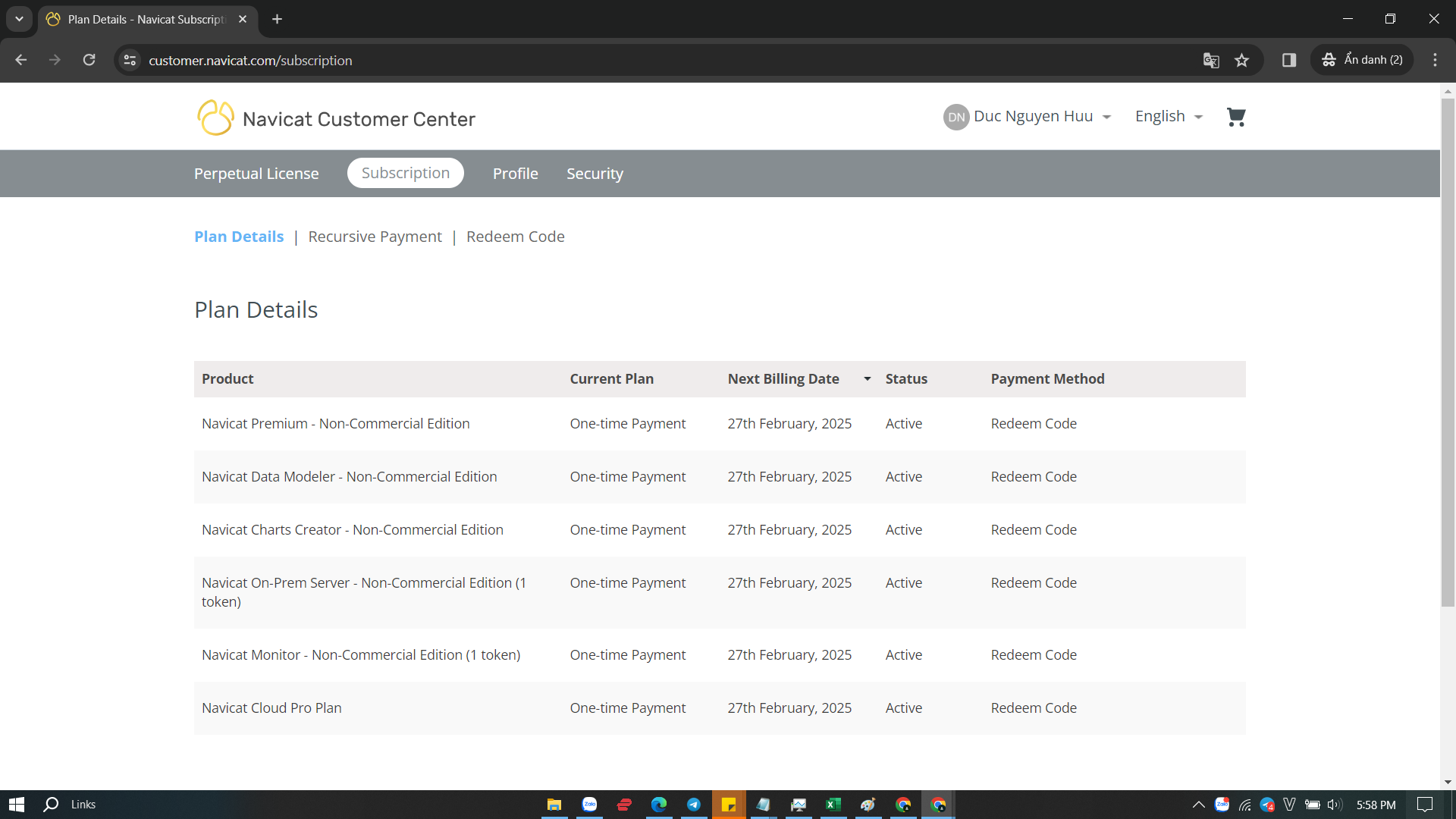Click the Status column header
Screen dimensions: 1456x819
point(906,379)
